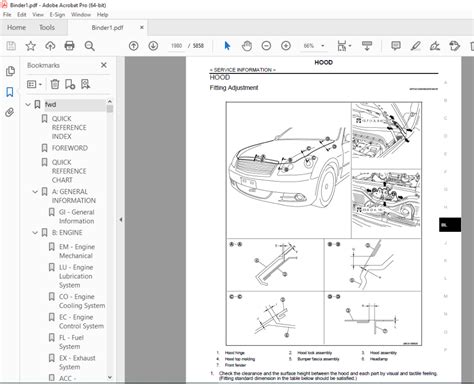Show the page thumbnails panel
The width and height of the screenshot is (474, 384).
pos(10,71)
